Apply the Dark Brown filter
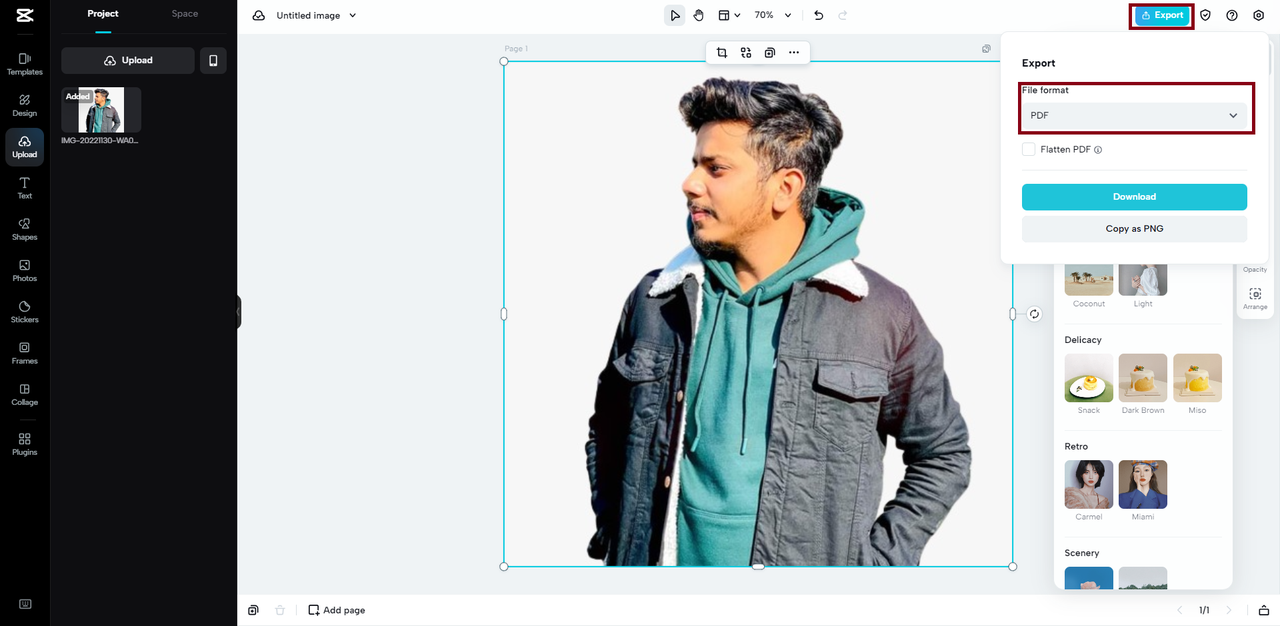The image size is (1280, 626). point(1143,378)
